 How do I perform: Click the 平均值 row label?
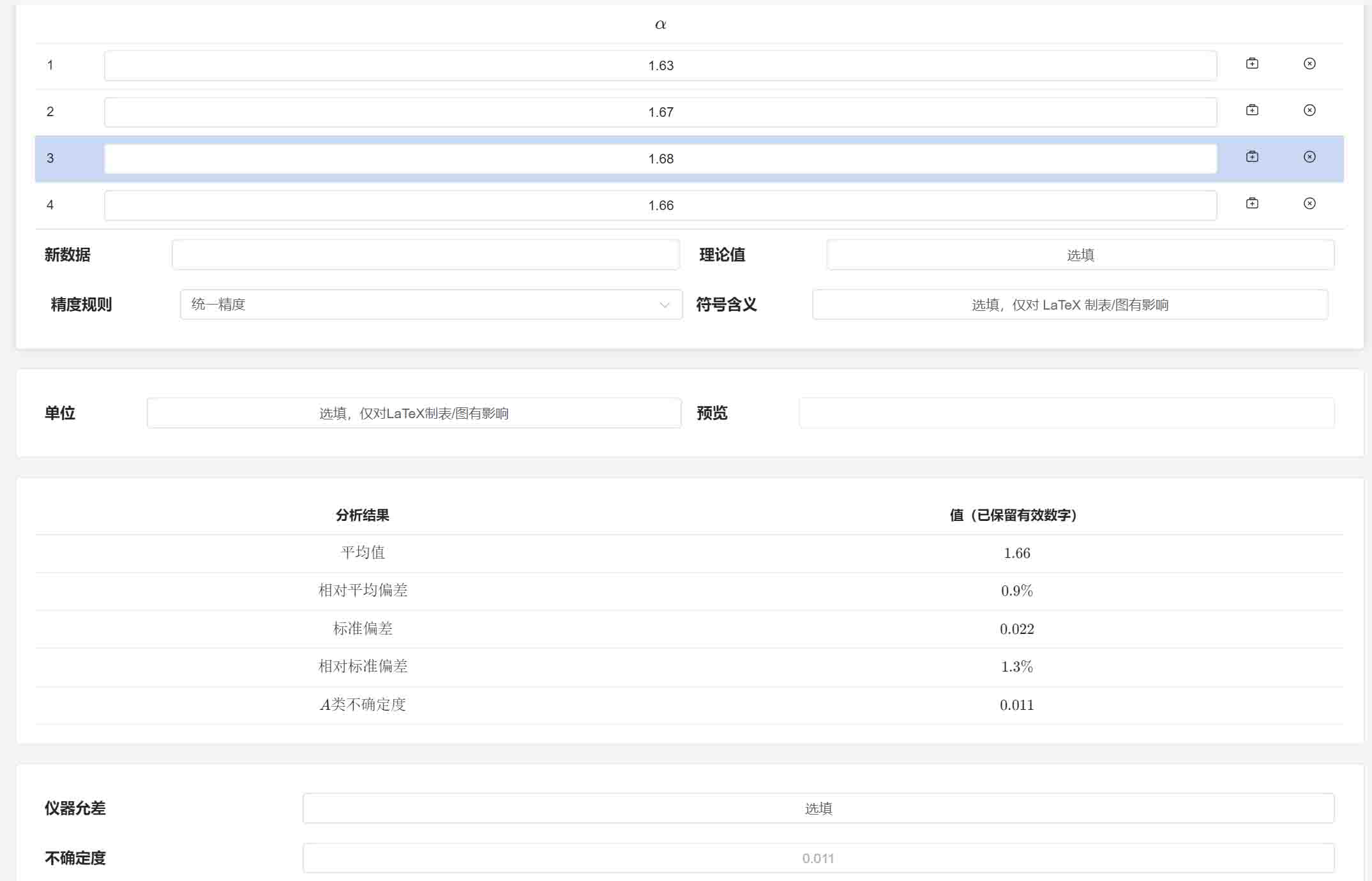(x=363, y=552)
